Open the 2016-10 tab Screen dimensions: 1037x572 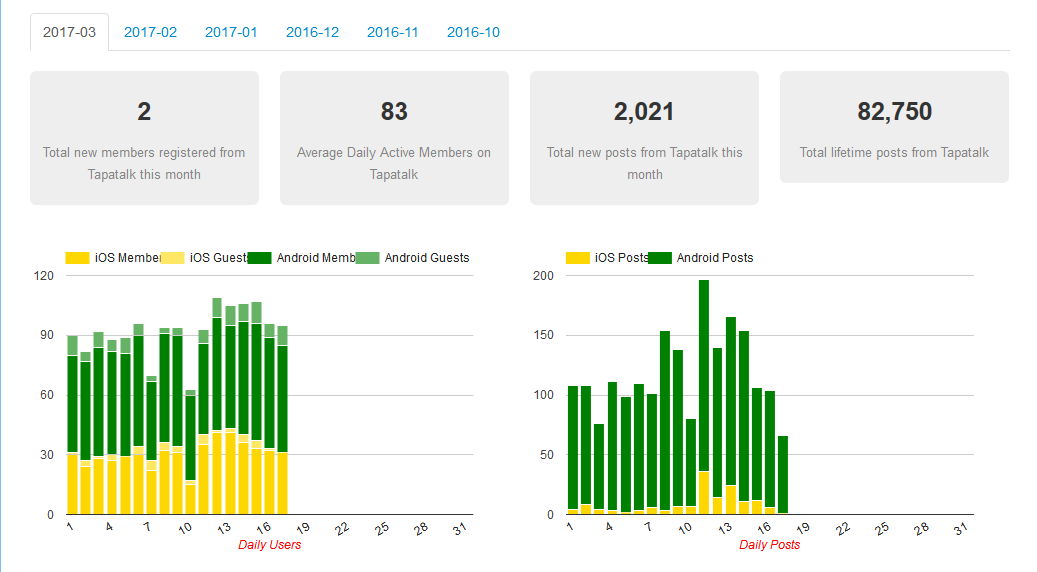(474, 32)
